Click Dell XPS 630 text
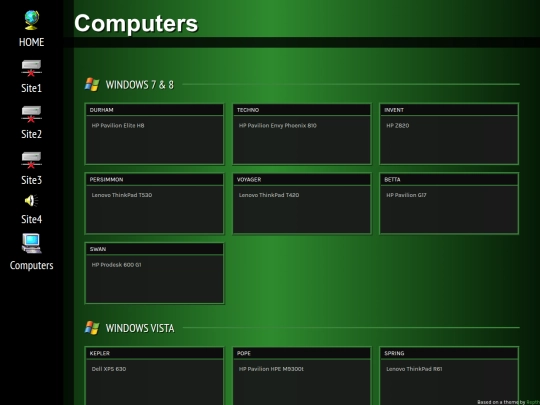Viewport: 540px width, 405px height. click(109, 369)
